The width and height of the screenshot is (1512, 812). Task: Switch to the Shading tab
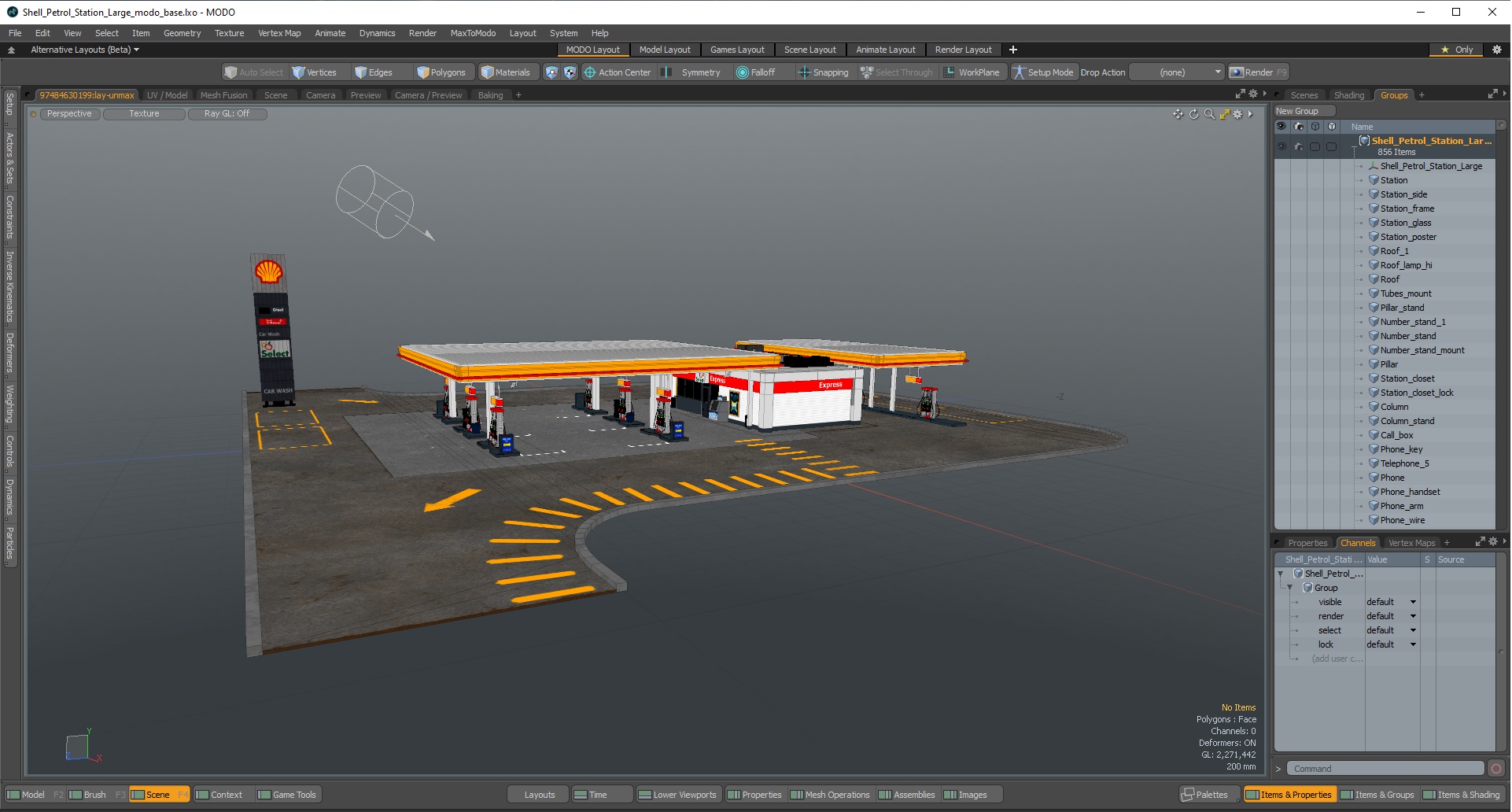pyautogui.click(x=1349, y=95)
